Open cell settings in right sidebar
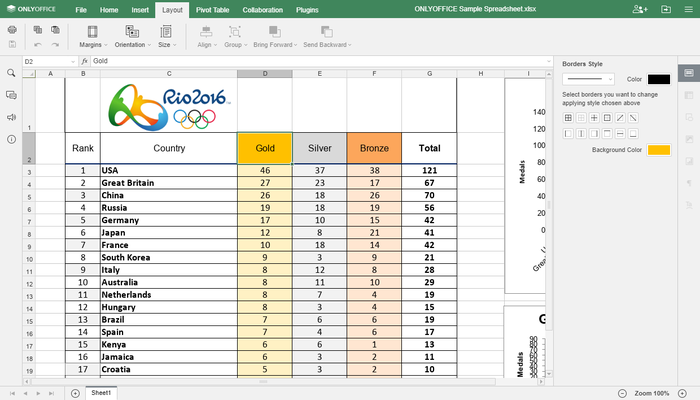700x400 pixels. click(x=689, y=73)
